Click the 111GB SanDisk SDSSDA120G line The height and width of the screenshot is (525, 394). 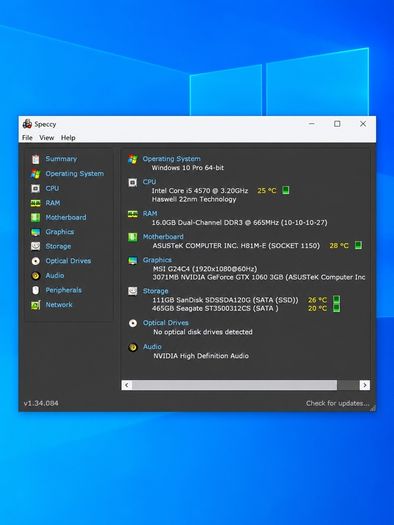225,300
